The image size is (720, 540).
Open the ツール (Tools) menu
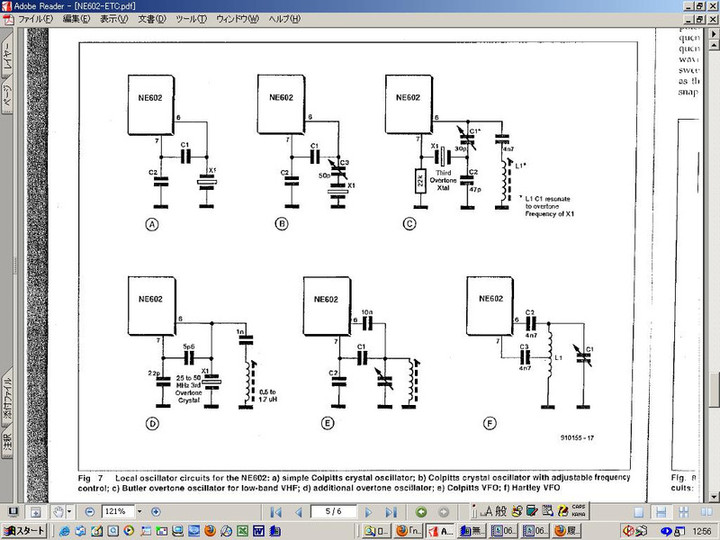pyautogui.click(x=190, y=19)
